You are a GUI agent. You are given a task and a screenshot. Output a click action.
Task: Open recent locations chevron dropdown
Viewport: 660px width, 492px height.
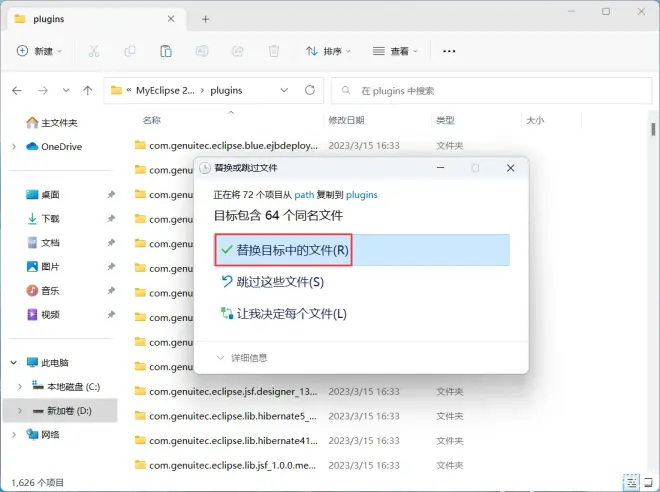coord(66,90)
